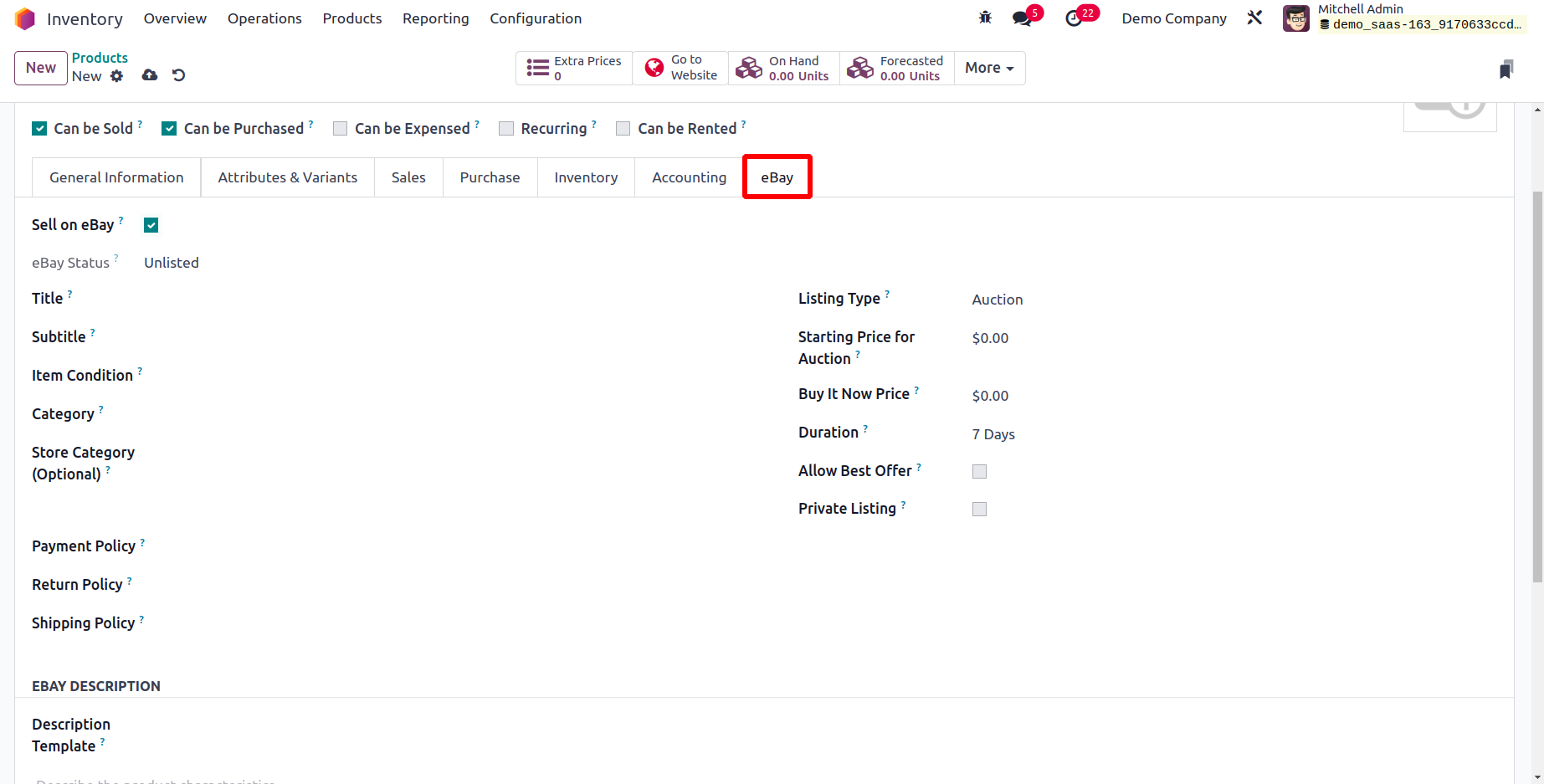Discard changes with the undo arrow icon
The height and width of the screenshot is (784, 1544).
178,75
